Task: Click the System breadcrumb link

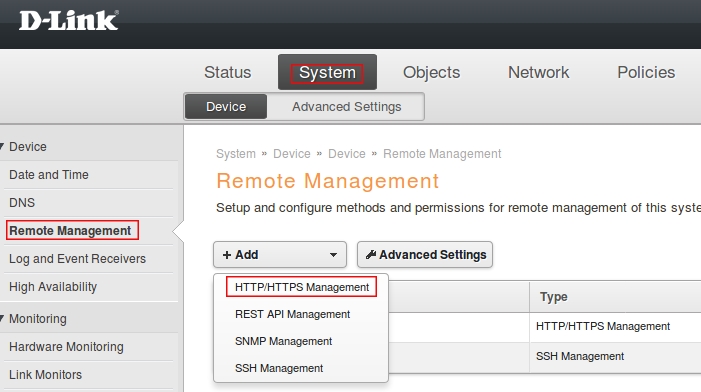Action: pyautogui.click(x=236, y=154)
